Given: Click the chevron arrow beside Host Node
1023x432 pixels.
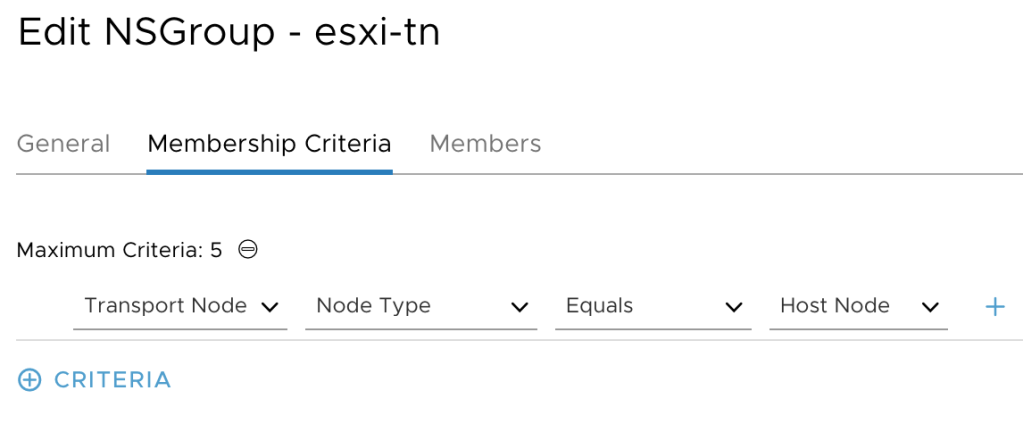Looking at the screenshot, I should pos(930,307).
